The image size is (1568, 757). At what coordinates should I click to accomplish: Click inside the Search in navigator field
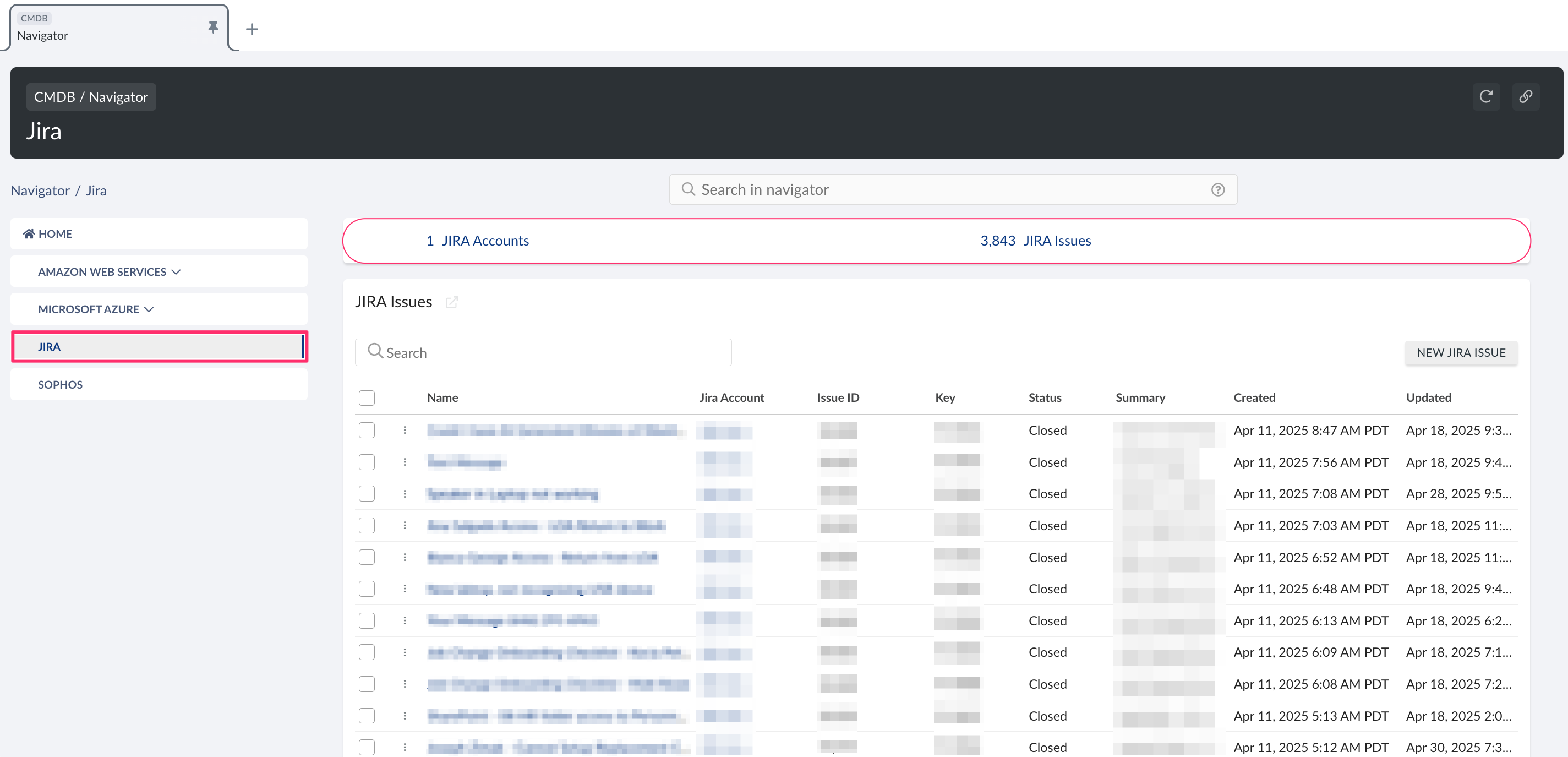coord(913,189)
